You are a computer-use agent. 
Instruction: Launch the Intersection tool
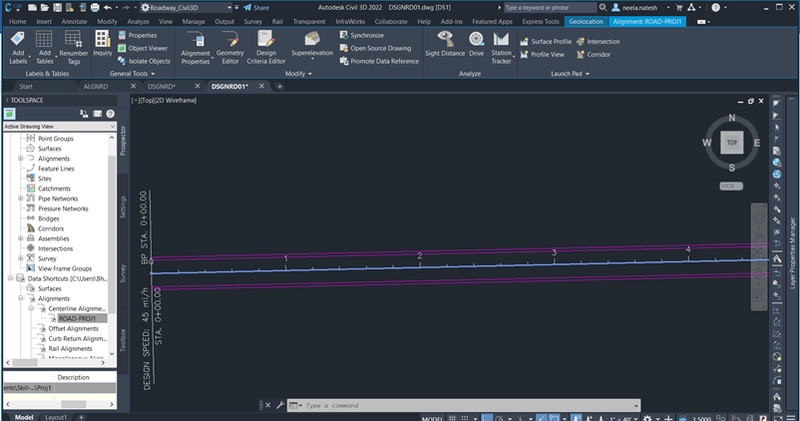[598, 41]
